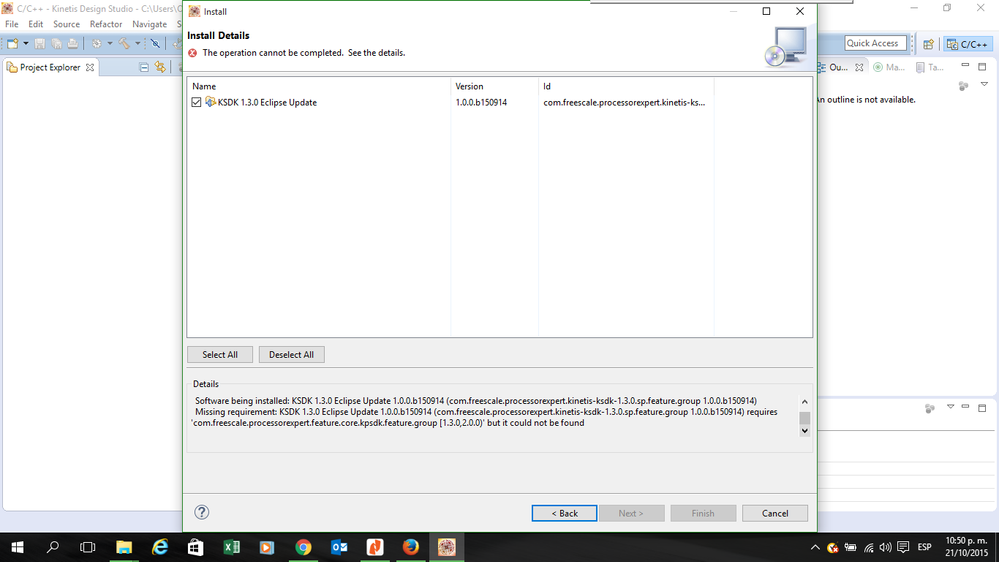999x562 pixels.
Task: Click Details scrollbar down arrow
Action: 805,431
